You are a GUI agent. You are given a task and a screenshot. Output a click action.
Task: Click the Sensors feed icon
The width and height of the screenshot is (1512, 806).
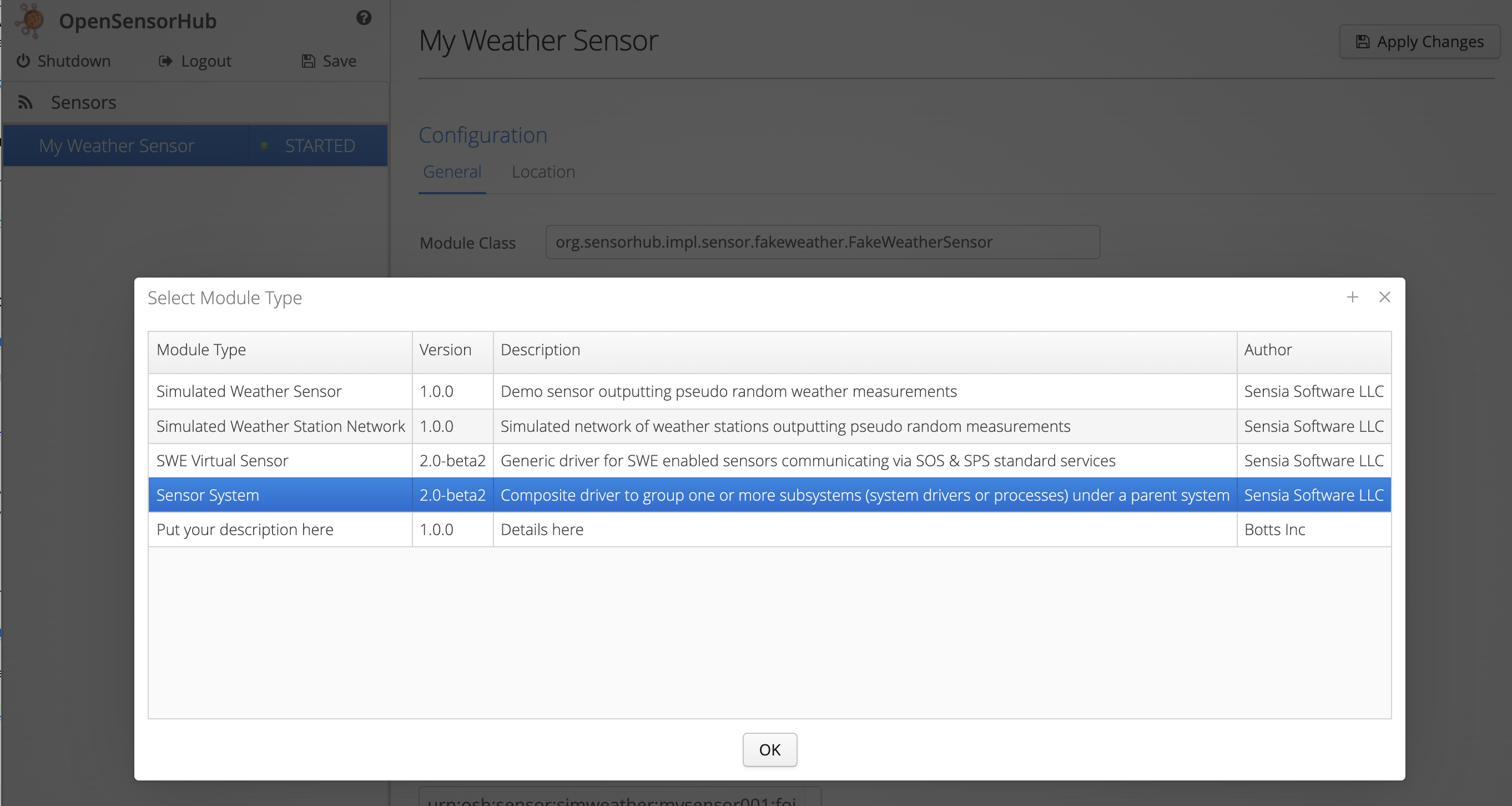pos(25,103)
